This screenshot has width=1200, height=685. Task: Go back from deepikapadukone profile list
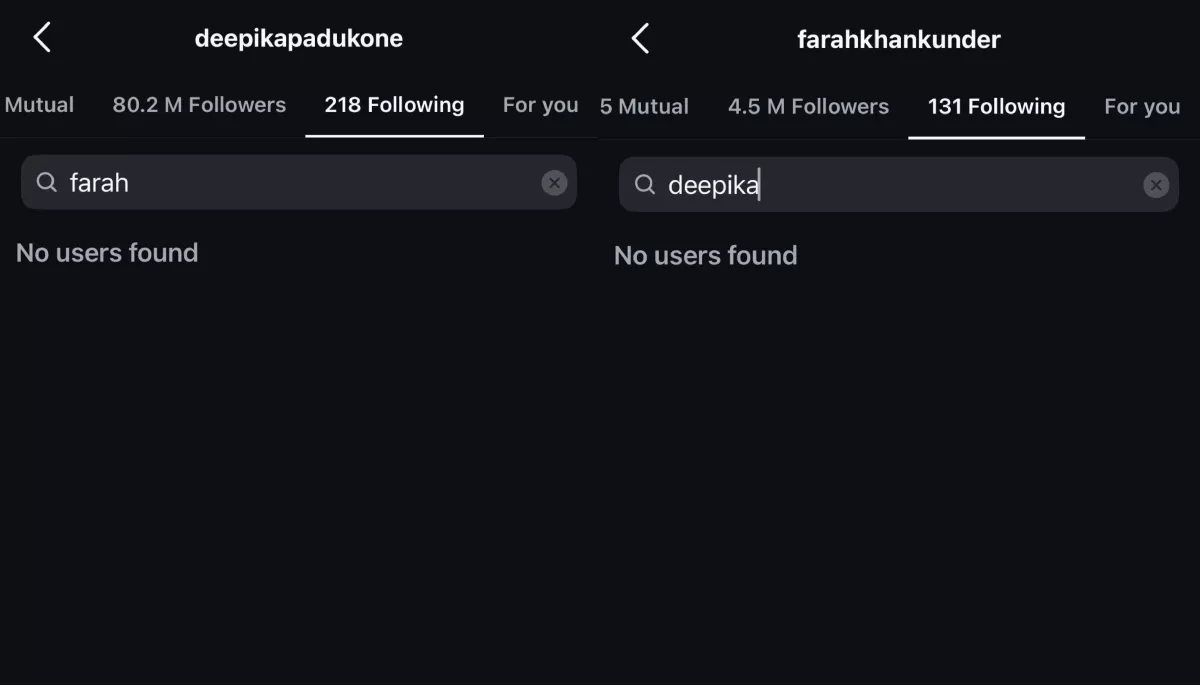pyautogui.click(x=42, y=38)
